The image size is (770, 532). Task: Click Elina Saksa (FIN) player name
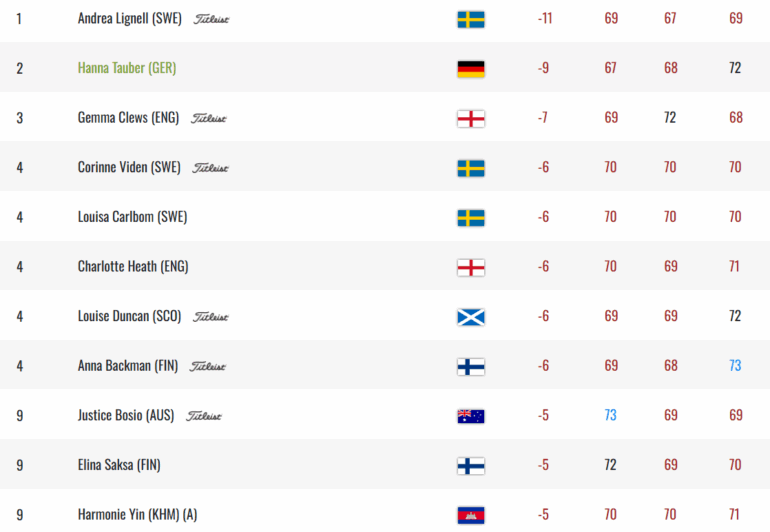(x=119, y=465)
